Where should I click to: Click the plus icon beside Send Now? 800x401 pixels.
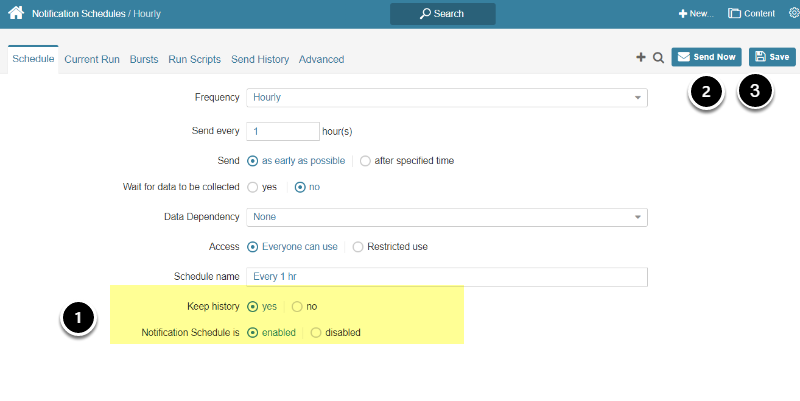tap(641, 58)
